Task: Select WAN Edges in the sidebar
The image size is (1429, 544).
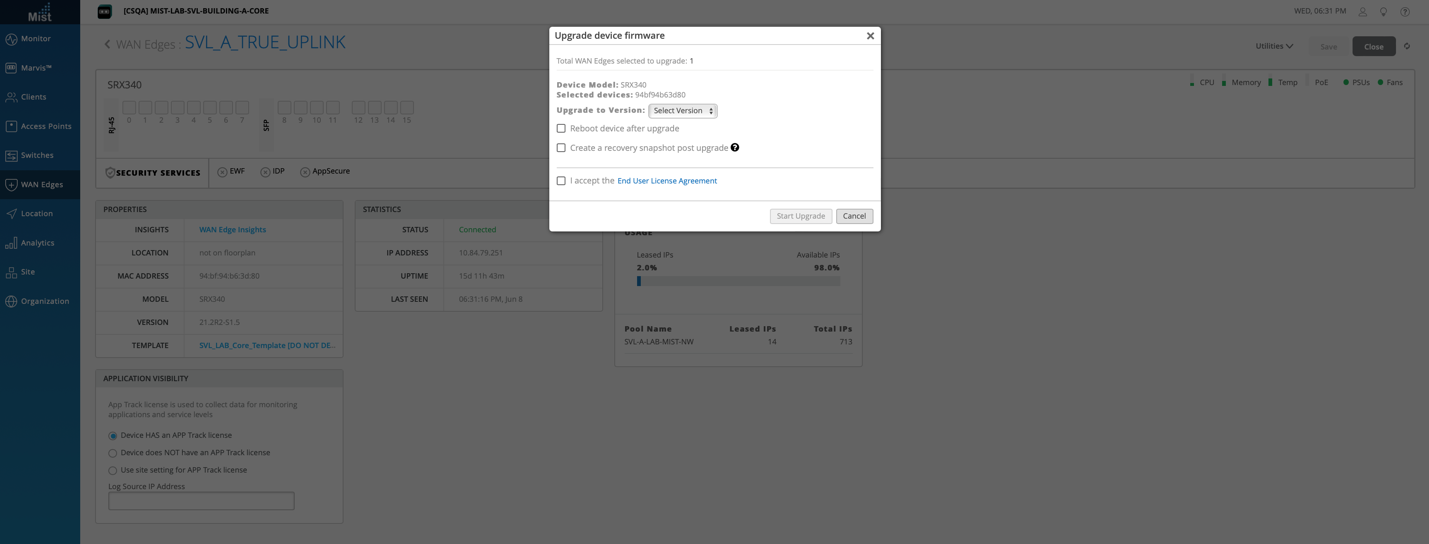Action: pos(40,184)
